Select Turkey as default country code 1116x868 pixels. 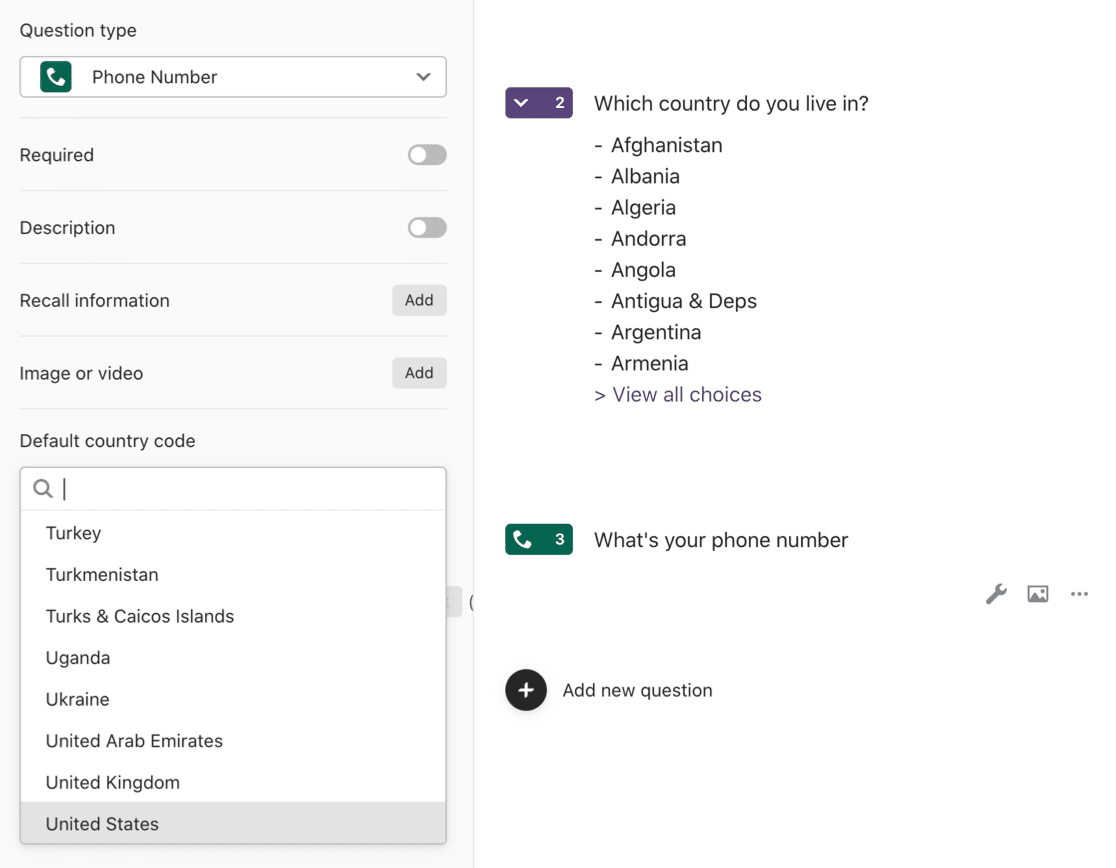[x=73, y=533]
